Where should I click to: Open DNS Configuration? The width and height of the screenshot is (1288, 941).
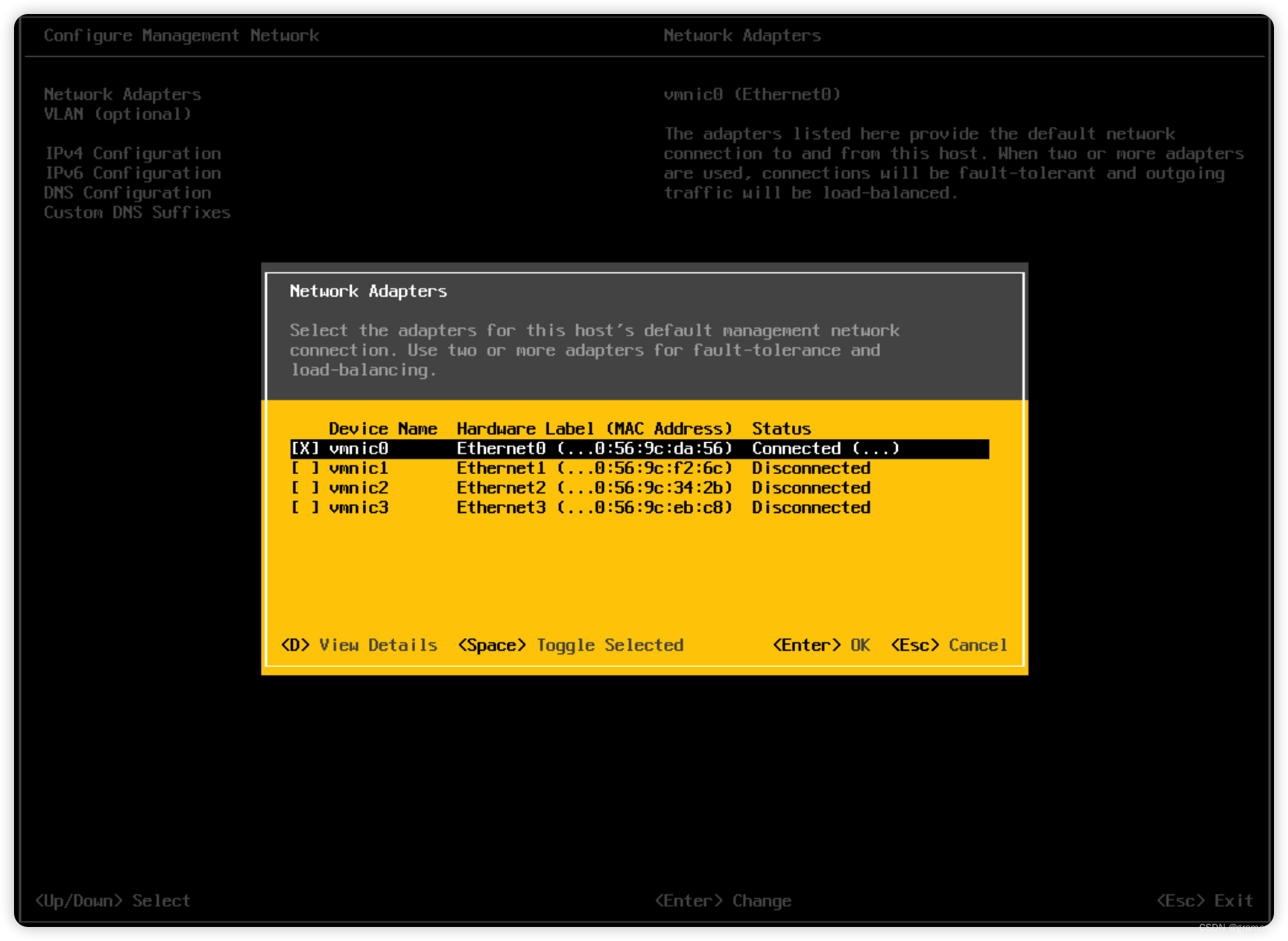[x=127, y=192]
